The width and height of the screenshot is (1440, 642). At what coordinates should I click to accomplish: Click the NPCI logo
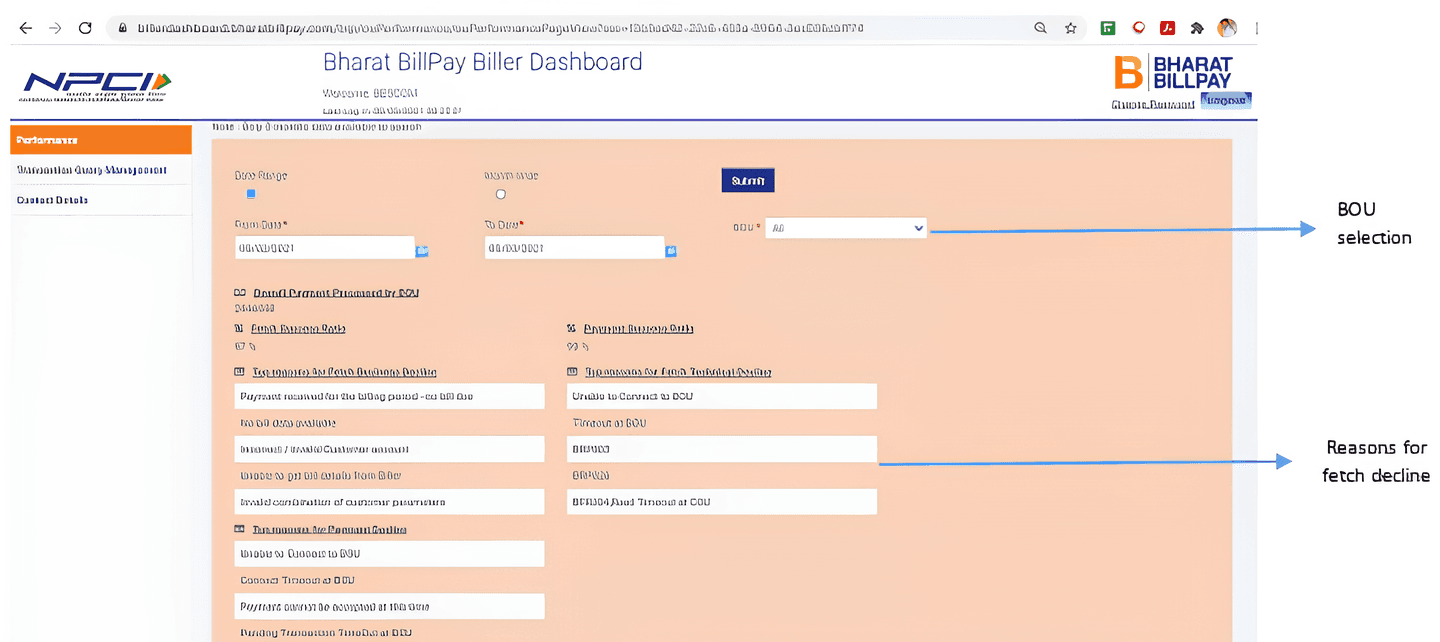click(x=97, y=87)
